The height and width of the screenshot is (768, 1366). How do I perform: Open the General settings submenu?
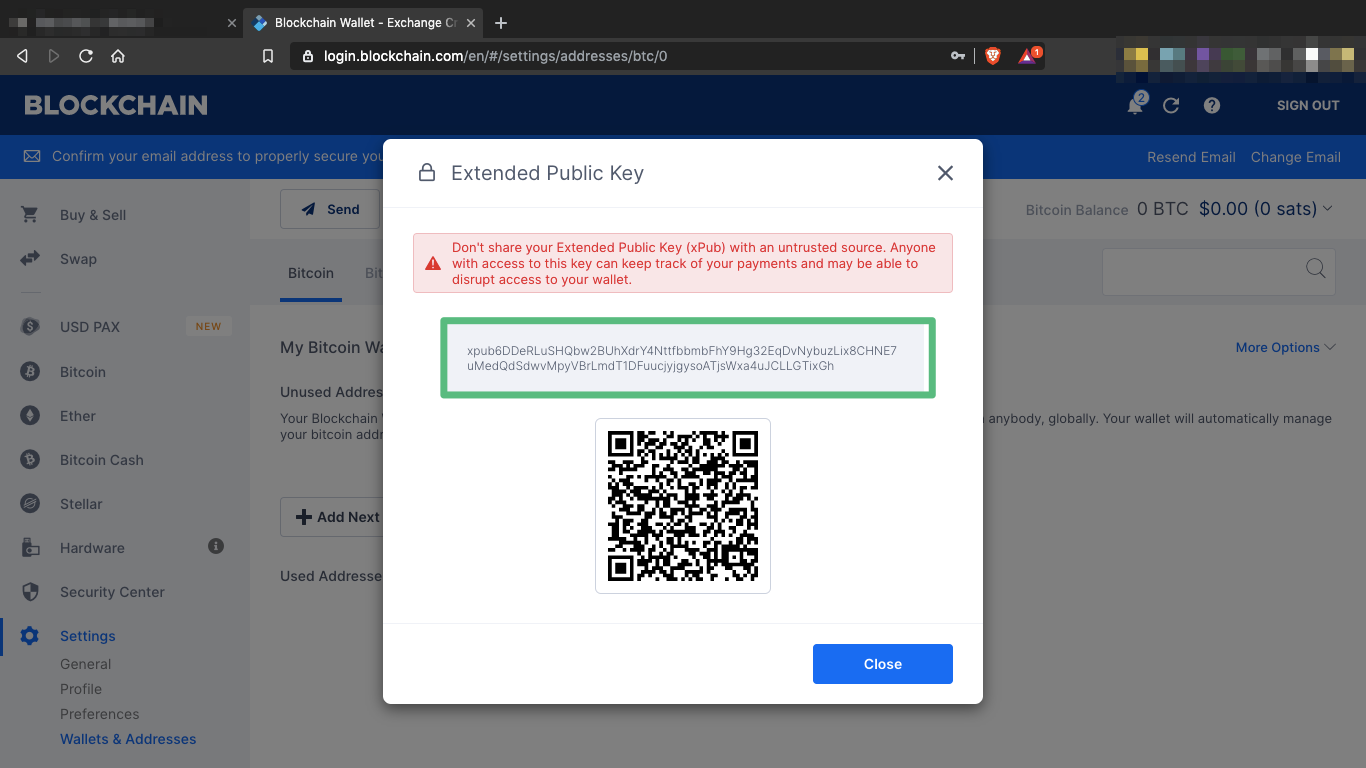[x=86, y=664]
